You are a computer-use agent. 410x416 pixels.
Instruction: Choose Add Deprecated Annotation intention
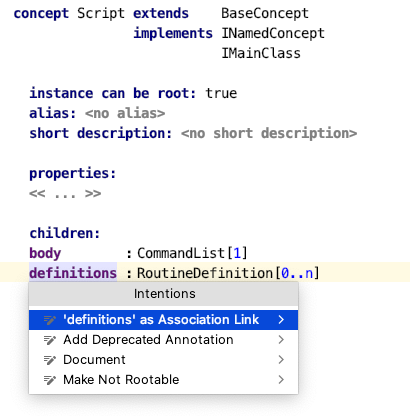pos(163,340)
